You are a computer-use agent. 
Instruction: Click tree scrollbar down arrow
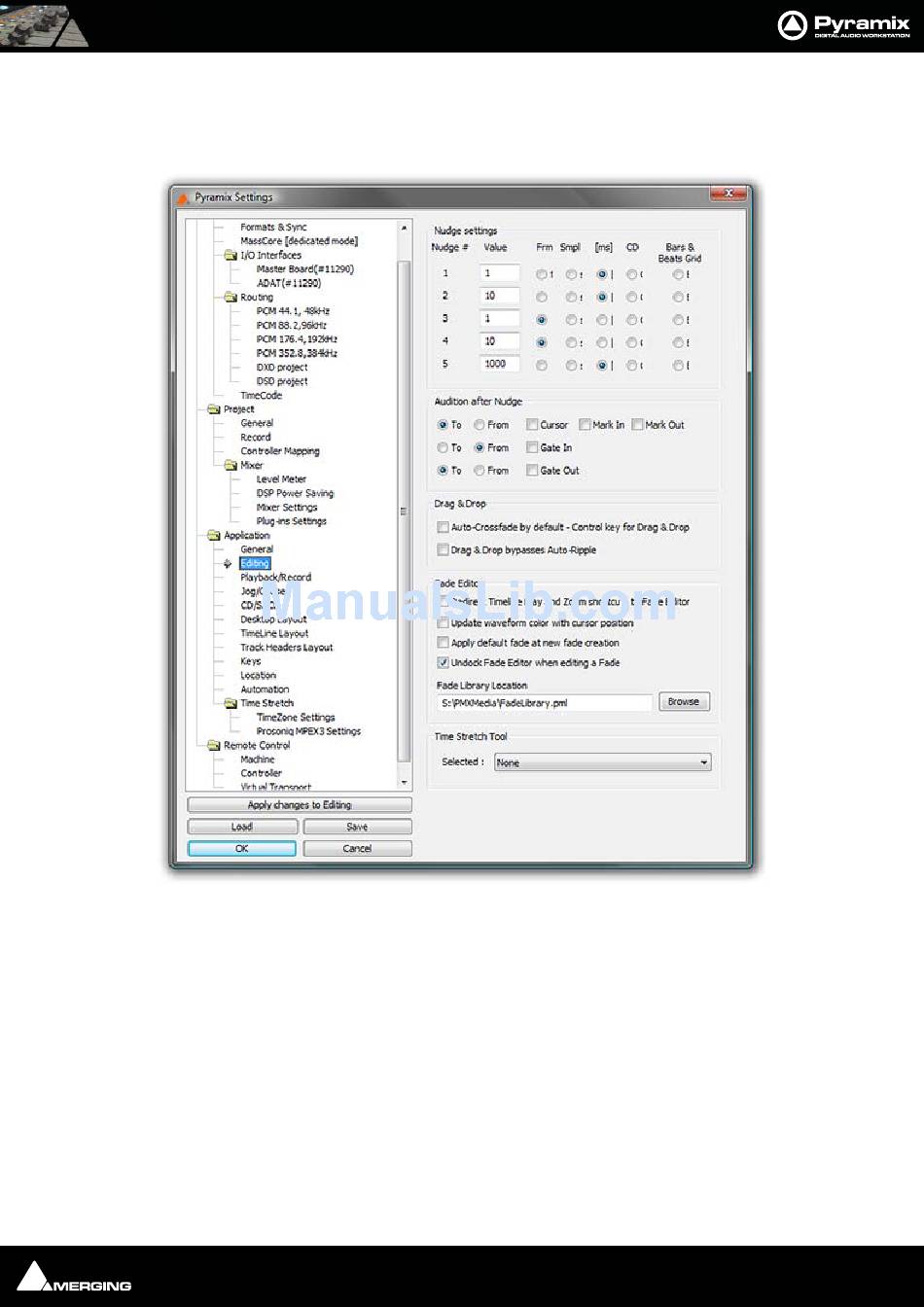point(405,783)
